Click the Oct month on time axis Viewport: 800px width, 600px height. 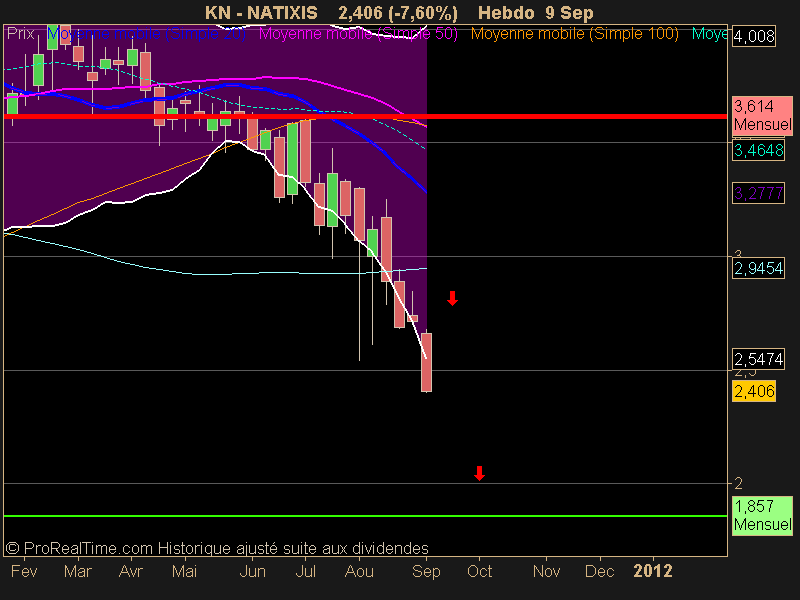[x=480, y=571]
